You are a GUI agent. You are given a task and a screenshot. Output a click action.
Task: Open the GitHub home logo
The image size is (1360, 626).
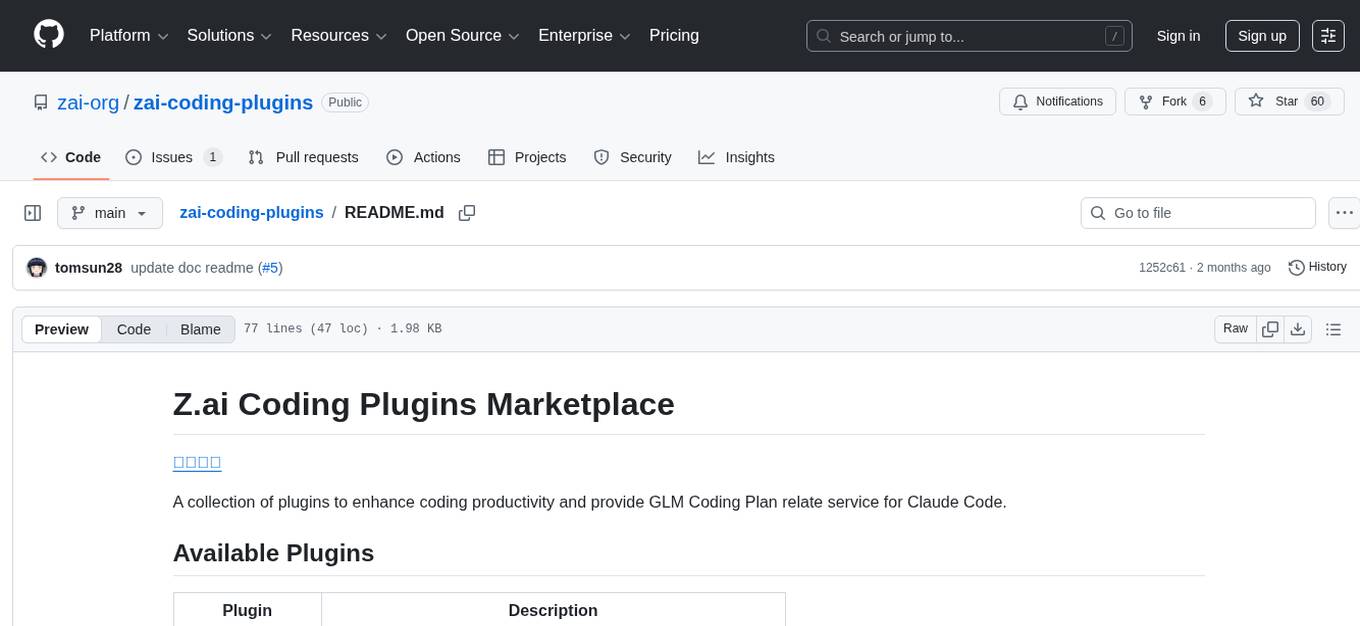(48, 35)
